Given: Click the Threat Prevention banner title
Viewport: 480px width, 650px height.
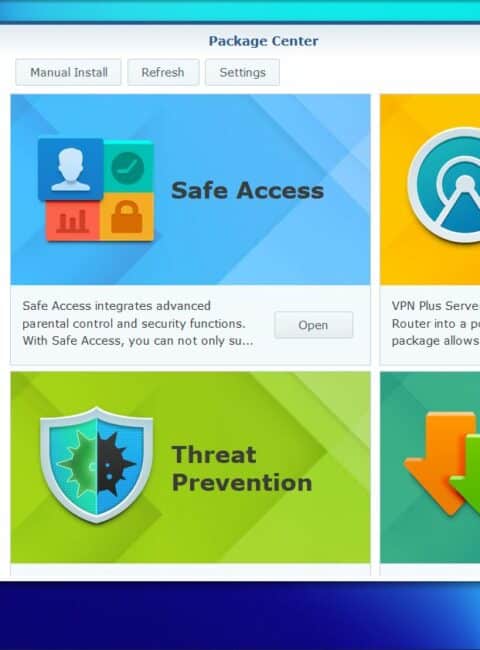Looking at the screenshot, I should 242,468.
